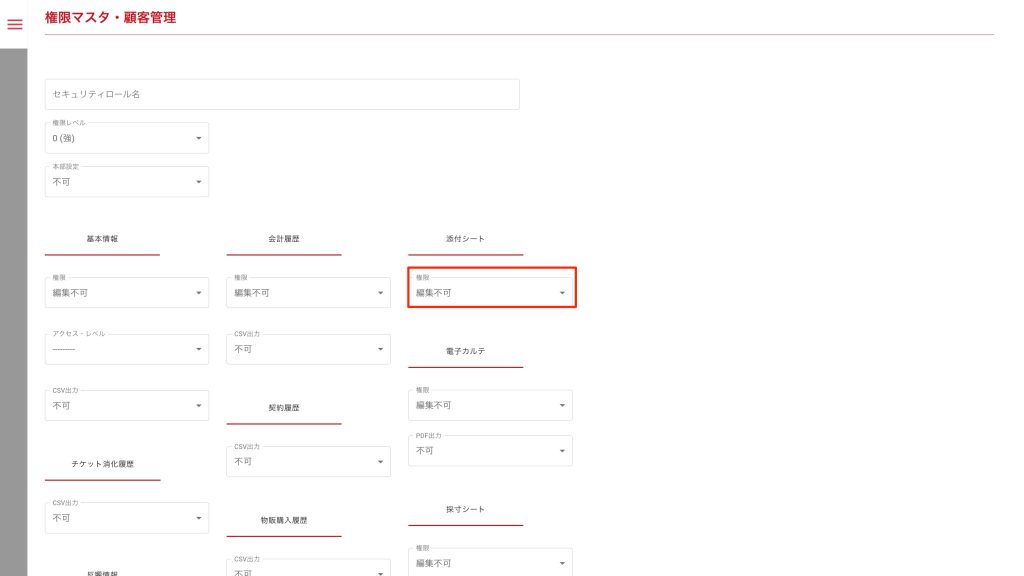Click the 権限マスタ・顧客管理 page title
Screen dimensions: 1024x576
tap(110, 17)
